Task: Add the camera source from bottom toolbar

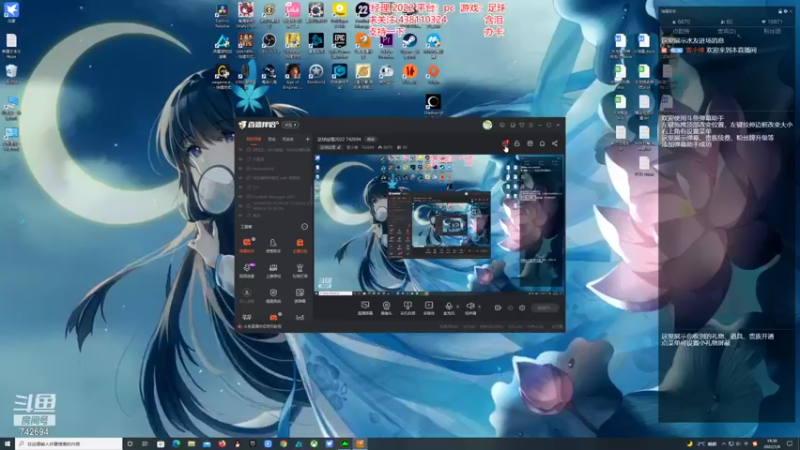Action: 386,307
